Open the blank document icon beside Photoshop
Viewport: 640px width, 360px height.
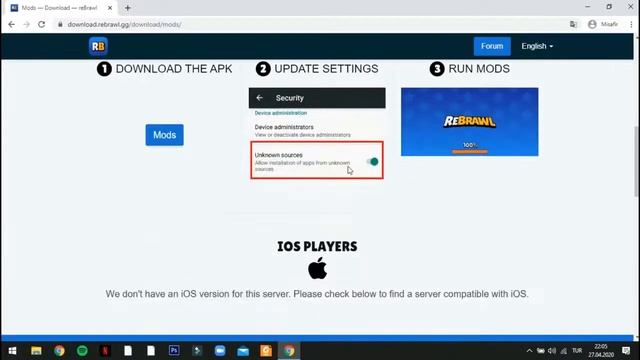pyautogui.click(x=151, y=351)
